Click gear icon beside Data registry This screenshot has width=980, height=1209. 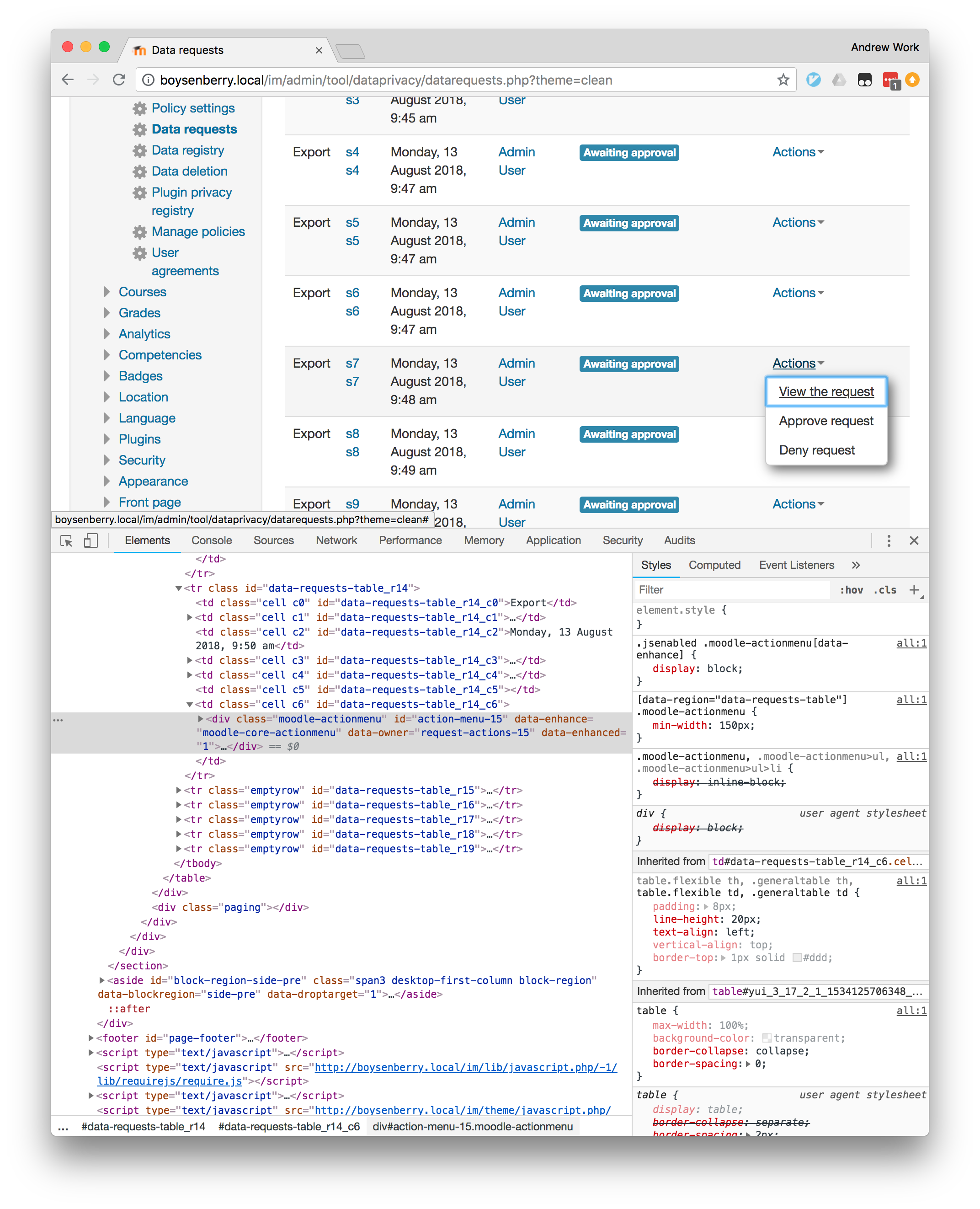[x=139, y=150]
